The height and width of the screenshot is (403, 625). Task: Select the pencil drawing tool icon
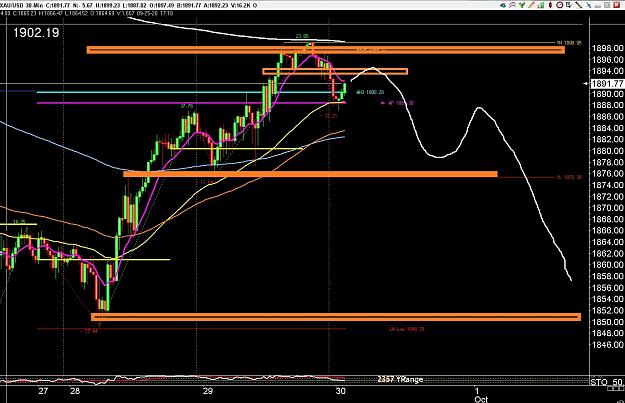[x=531, y=5]
